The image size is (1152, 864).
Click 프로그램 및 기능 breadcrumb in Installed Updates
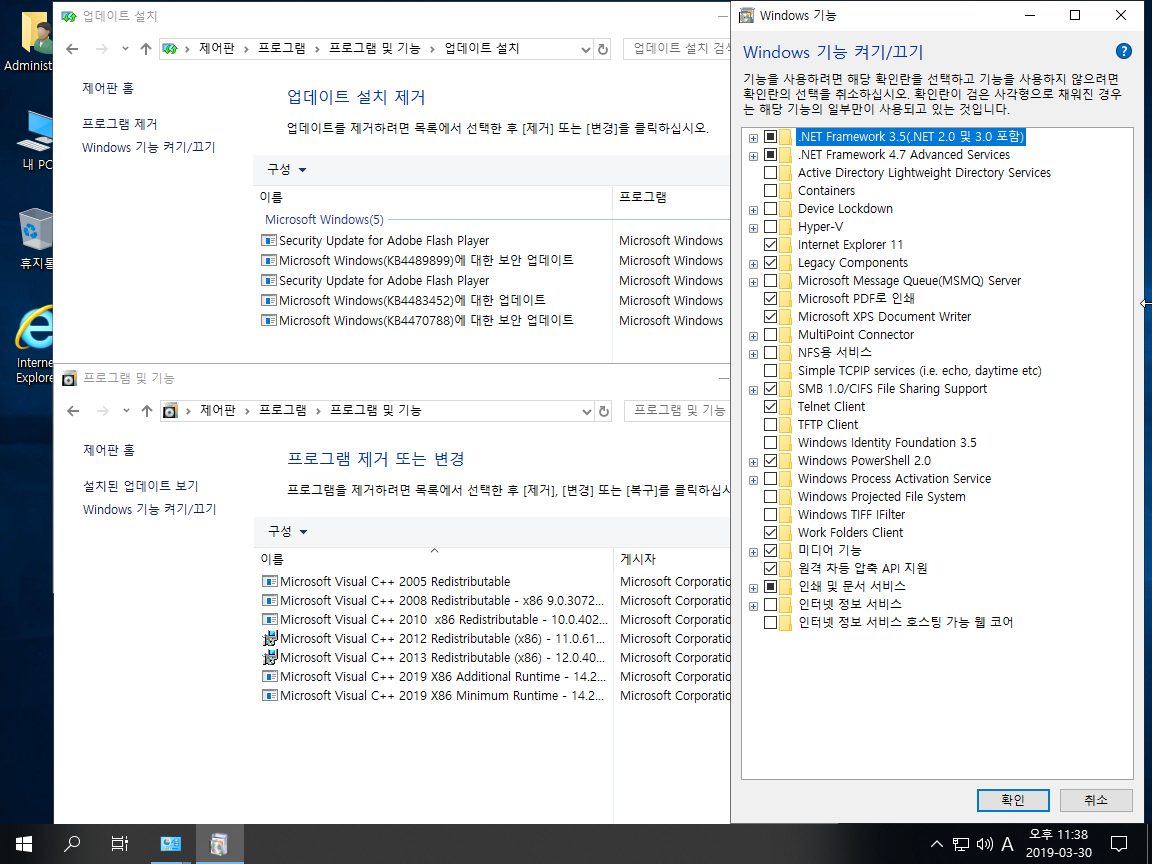click(374, 48)
